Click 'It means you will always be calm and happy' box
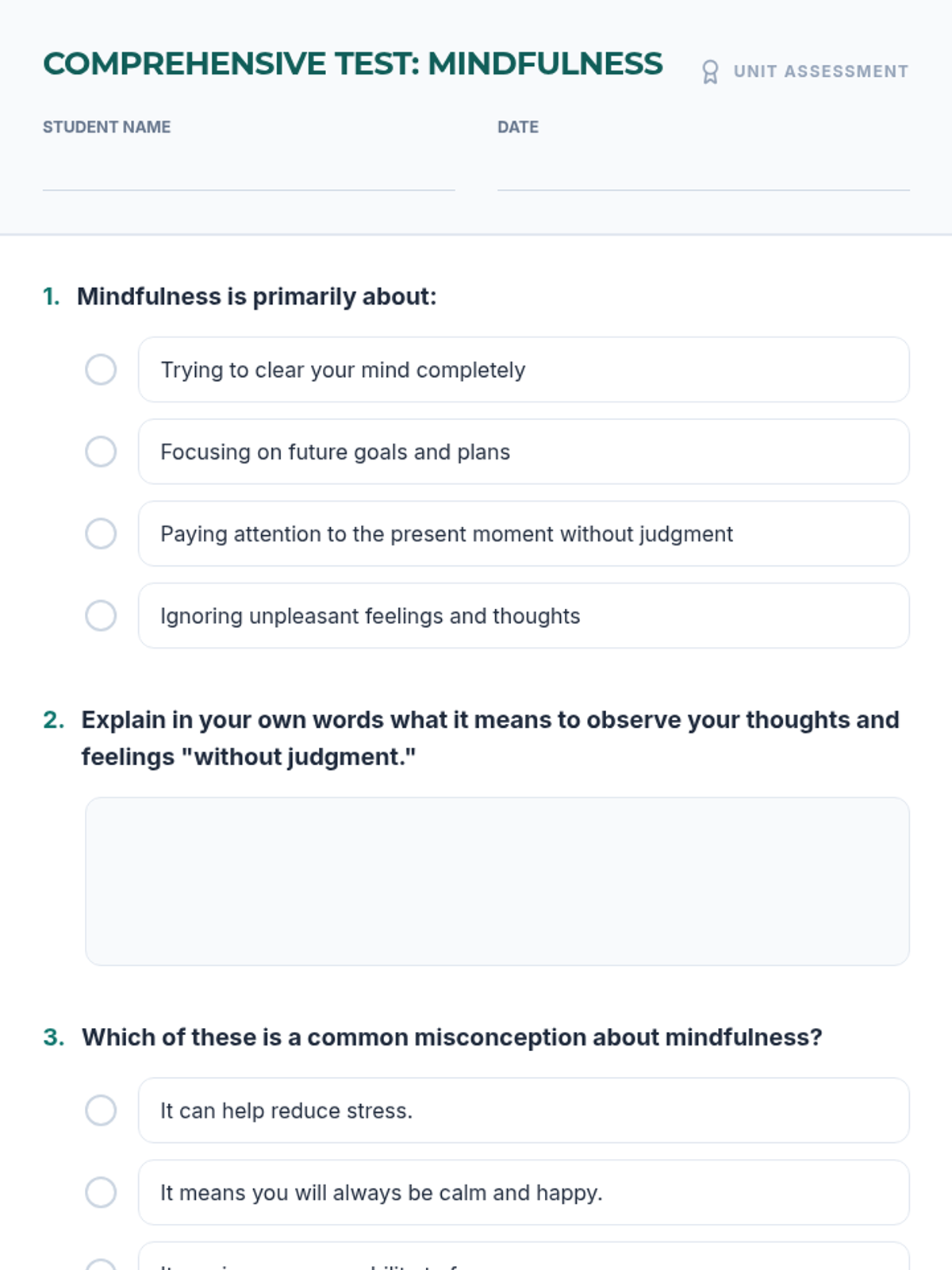The height and width of the screenshot is (1270, 952). pyautogui.click(x=524, y=1192)
